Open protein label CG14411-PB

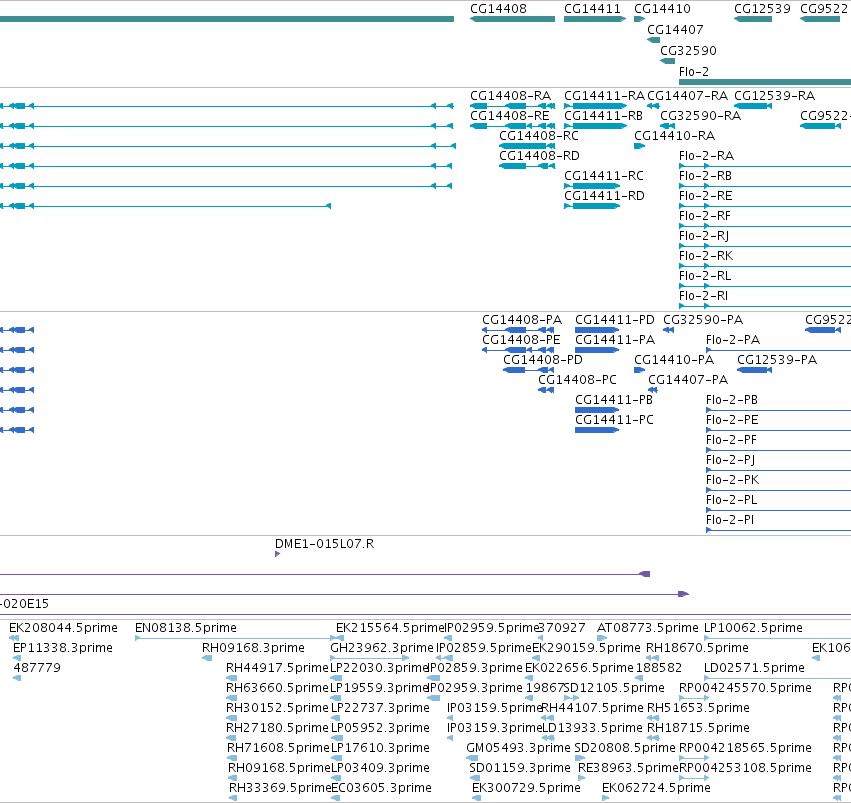(x=614, y=400)
